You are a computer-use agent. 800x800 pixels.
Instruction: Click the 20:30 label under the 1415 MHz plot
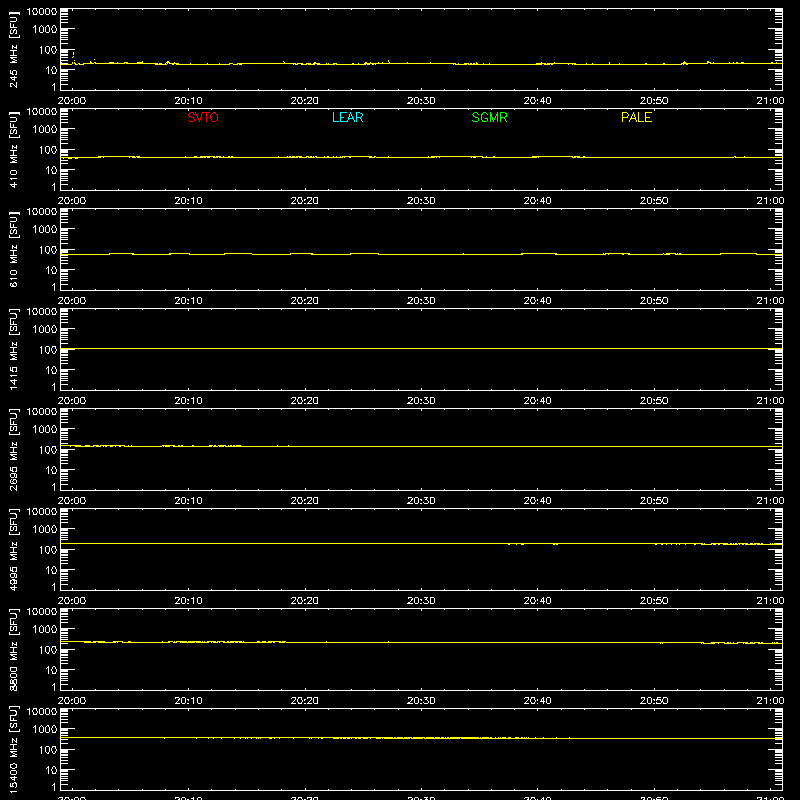[x=421, y=401]
